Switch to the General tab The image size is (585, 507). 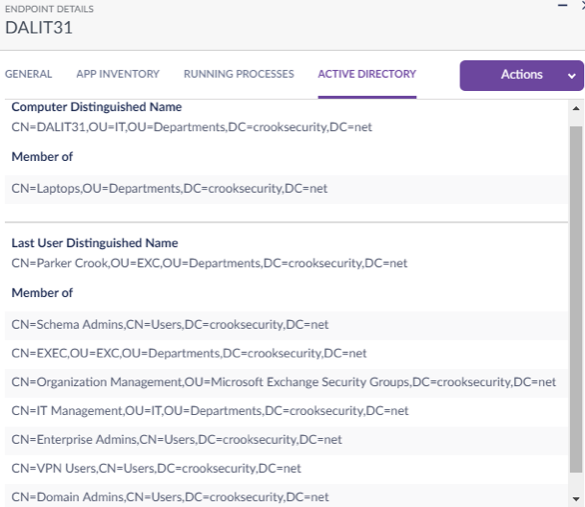point(28,74)
